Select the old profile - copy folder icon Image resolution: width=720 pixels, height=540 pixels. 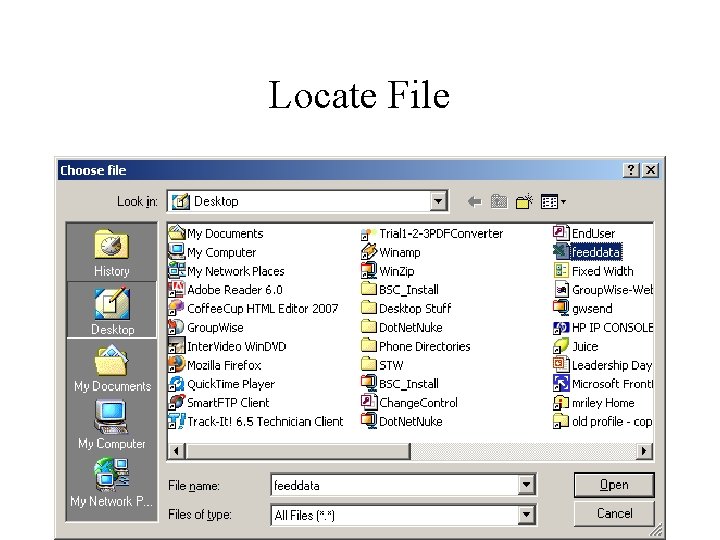click(x=561, y=421)
